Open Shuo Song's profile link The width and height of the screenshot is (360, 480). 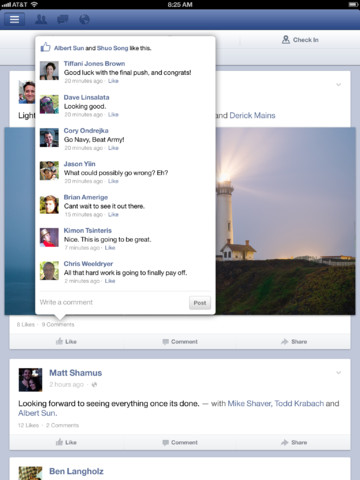(112, 48)
